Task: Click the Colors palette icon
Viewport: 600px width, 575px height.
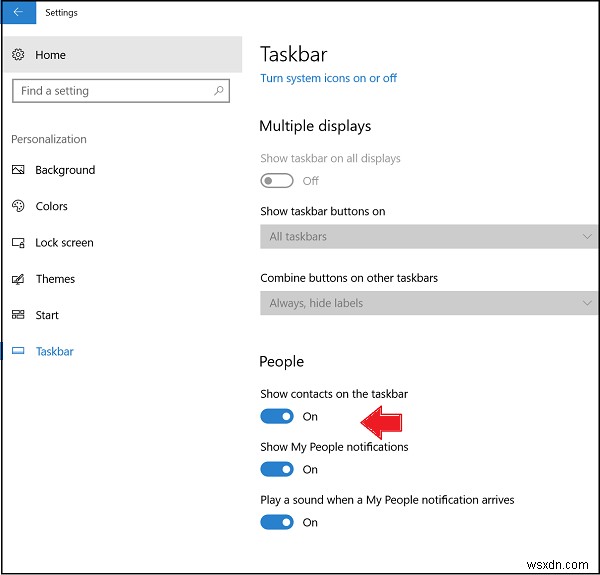Action: click(x=18, y=206)
